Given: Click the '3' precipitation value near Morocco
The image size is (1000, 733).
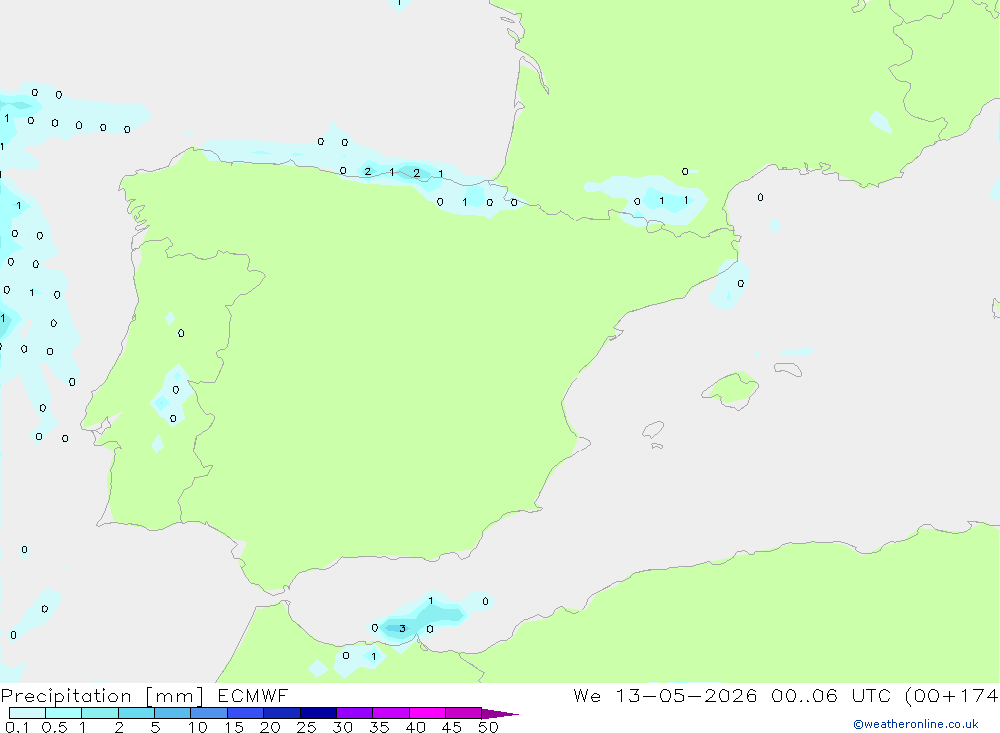Looking at the screenshot, I should click(402, 628).
